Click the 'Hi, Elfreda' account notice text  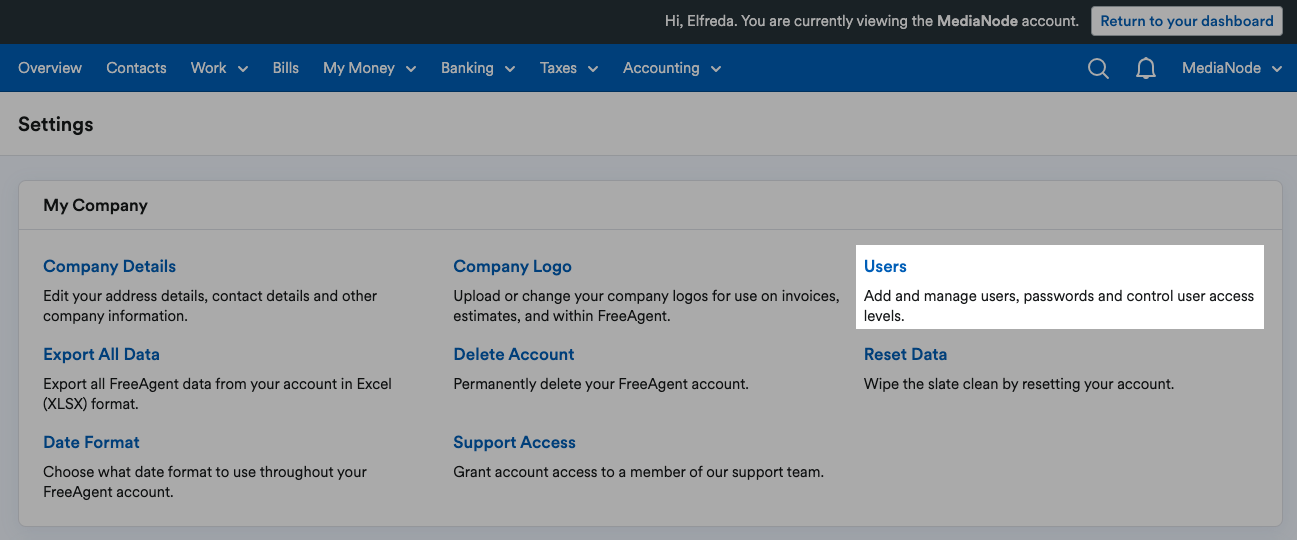click(x=872, y=21)
